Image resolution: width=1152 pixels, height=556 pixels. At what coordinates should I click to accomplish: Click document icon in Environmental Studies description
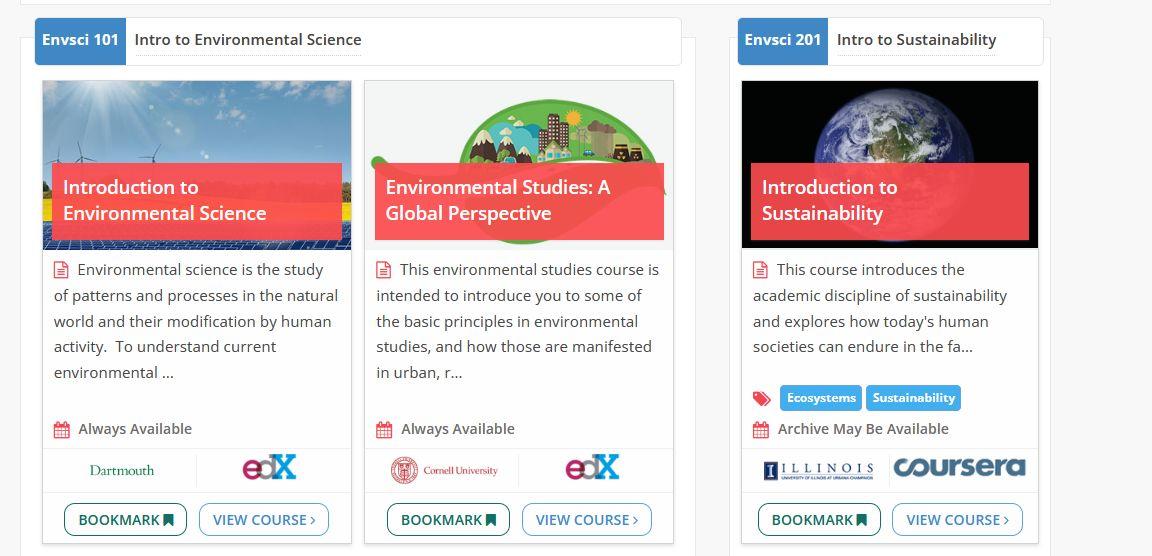384,270
